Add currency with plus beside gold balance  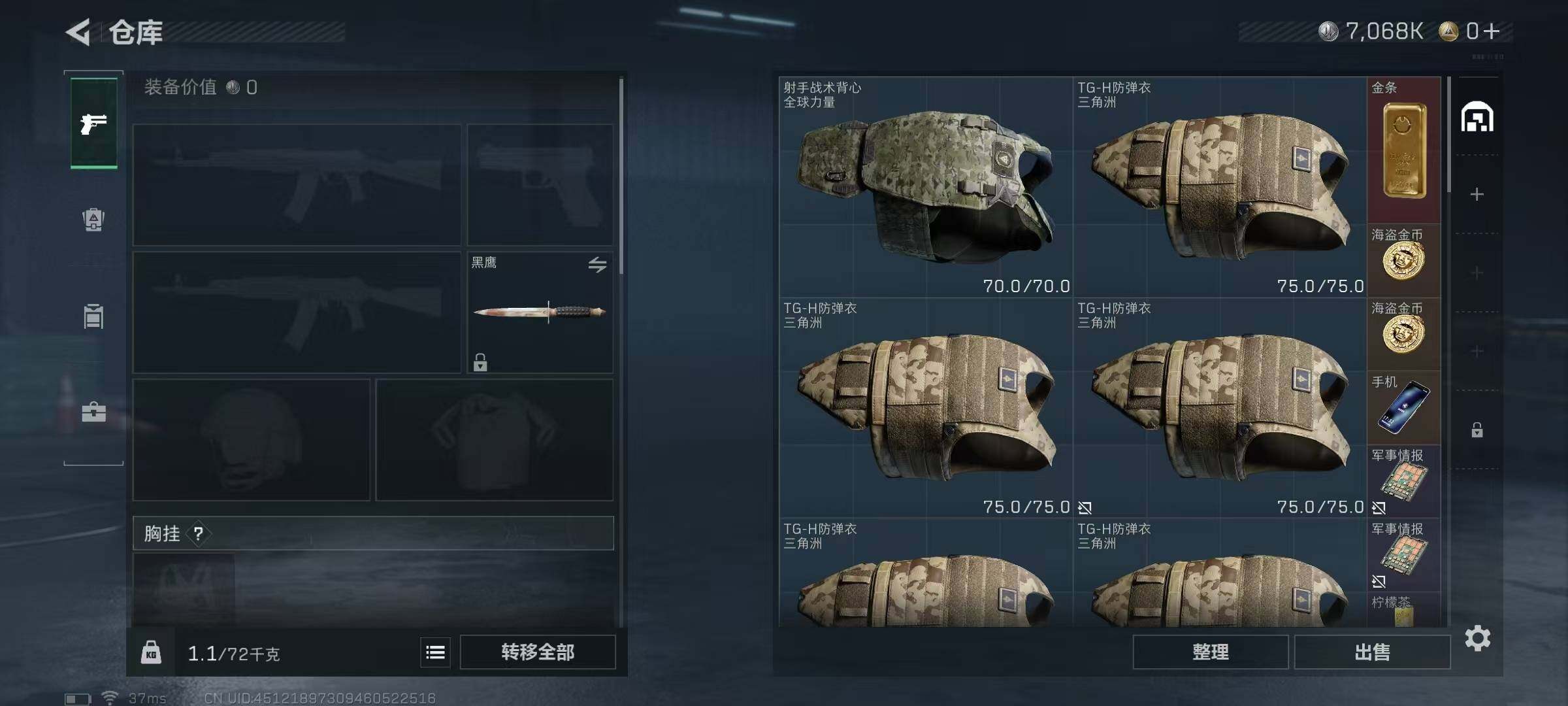[x=1492, y=31]
